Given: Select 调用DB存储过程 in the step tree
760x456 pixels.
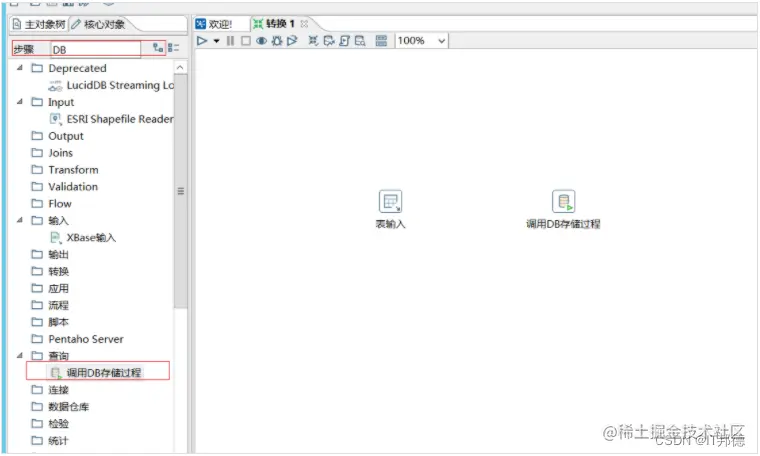Looking at the screenshot, I should [95, 373].
